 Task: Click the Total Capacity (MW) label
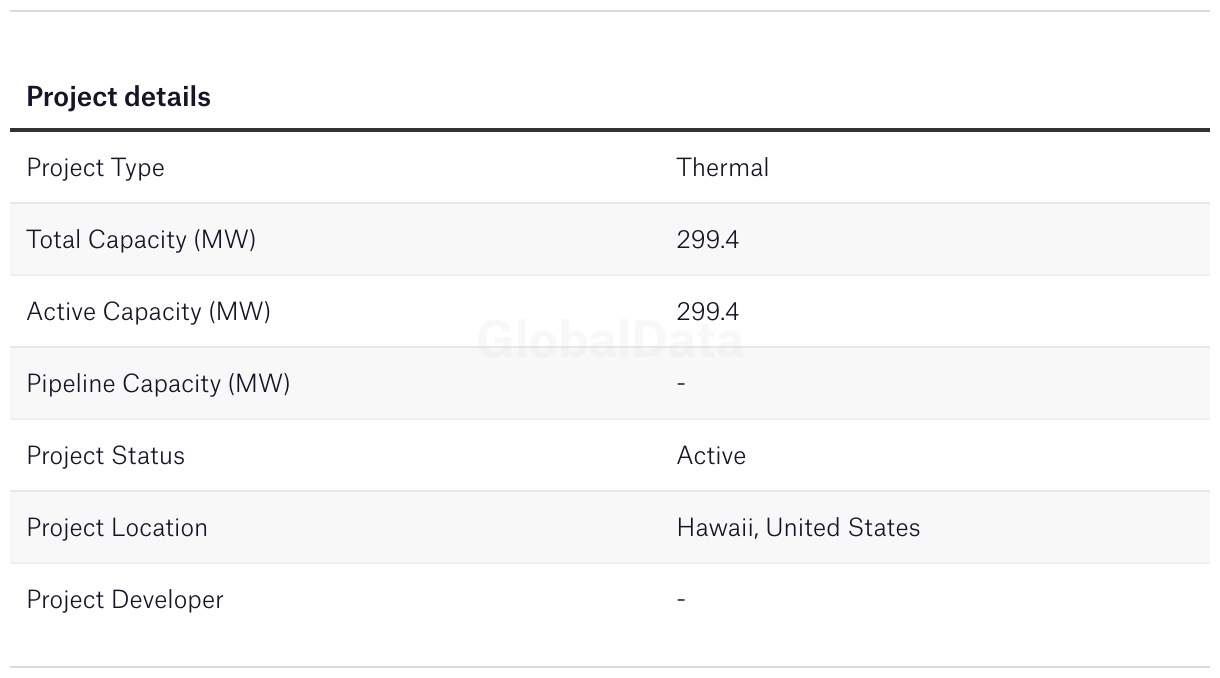141,240
